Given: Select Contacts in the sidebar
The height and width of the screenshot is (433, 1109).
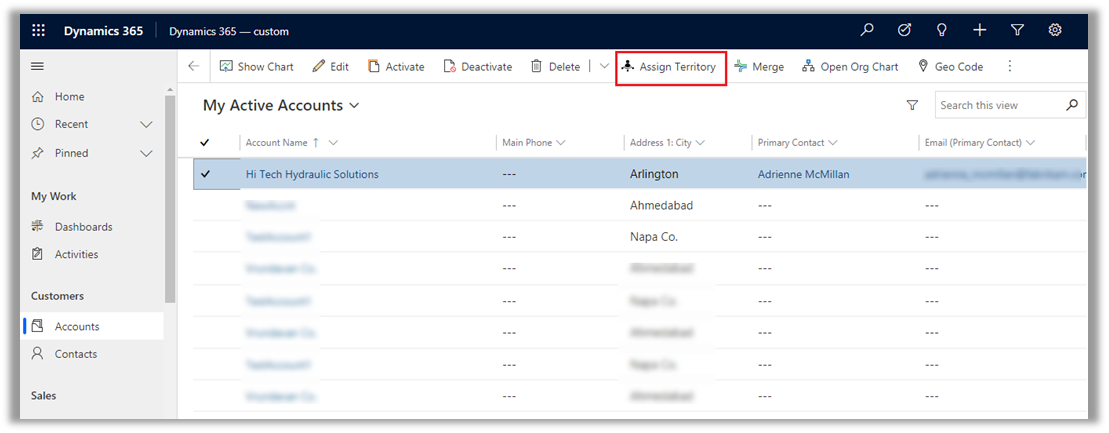Looking at the screenshot, I should click(76, 354).
